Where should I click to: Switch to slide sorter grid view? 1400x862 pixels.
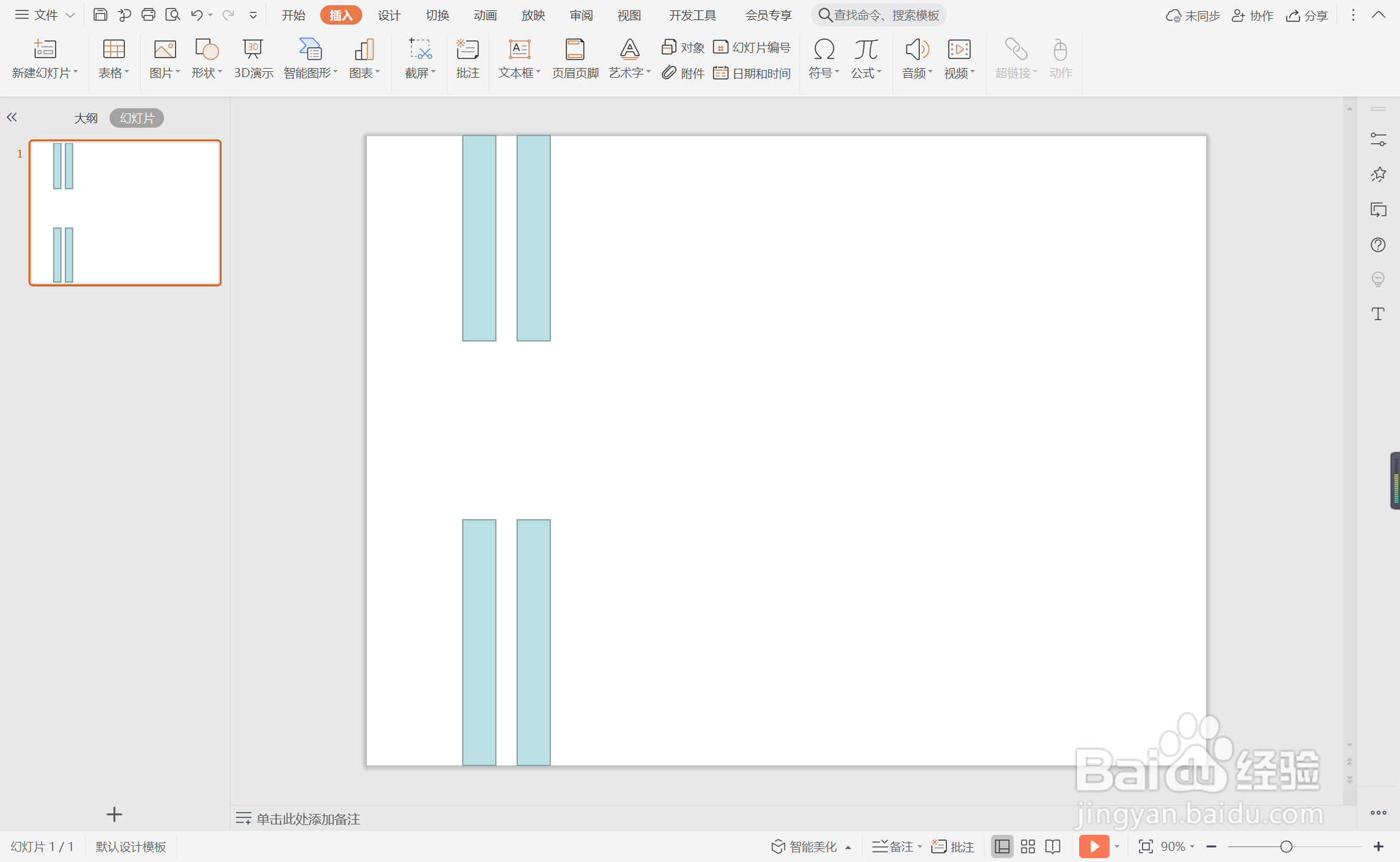[1028, 846]
